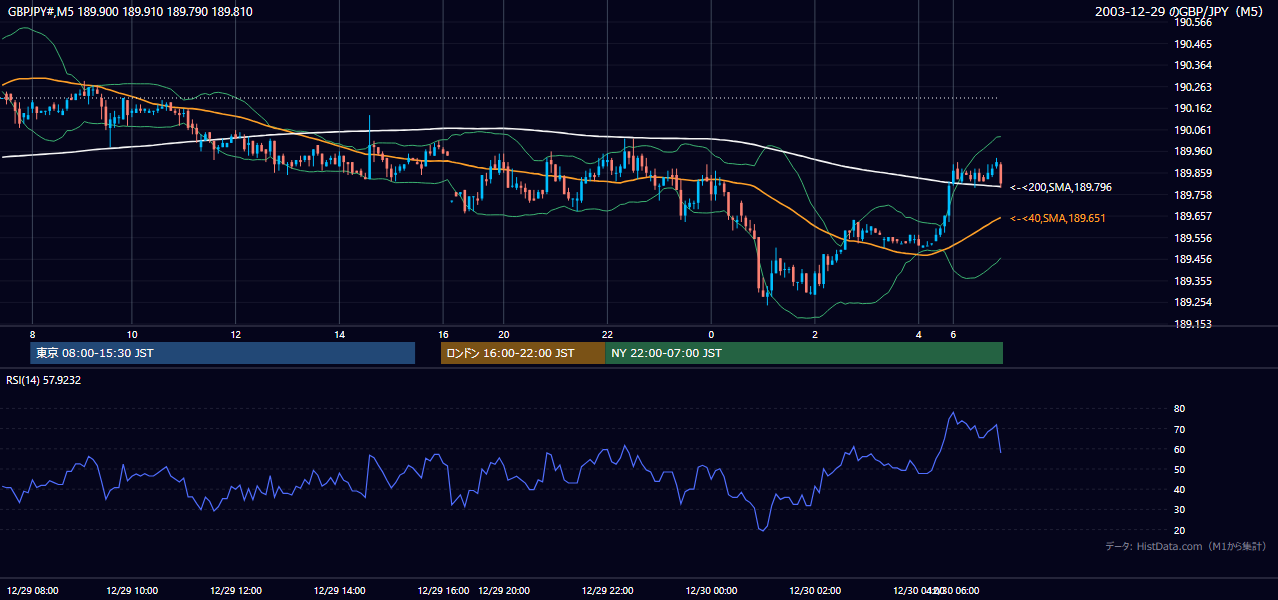Click the hour 20 tick under price chart
Screen dimensions: 1278x600
(x=505, y=334)
